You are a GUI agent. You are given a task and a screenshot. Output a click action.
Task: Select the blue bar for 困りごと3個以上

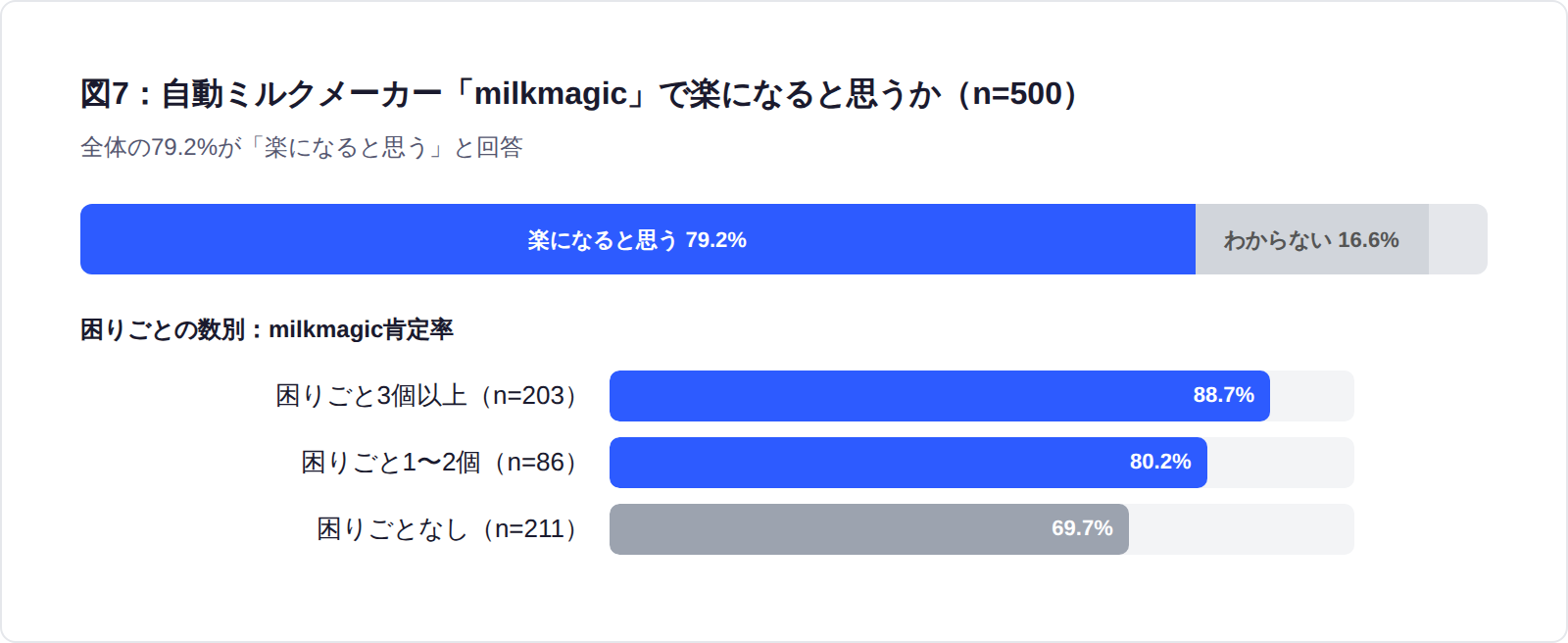pyautogui.click(x=882, y=396)
